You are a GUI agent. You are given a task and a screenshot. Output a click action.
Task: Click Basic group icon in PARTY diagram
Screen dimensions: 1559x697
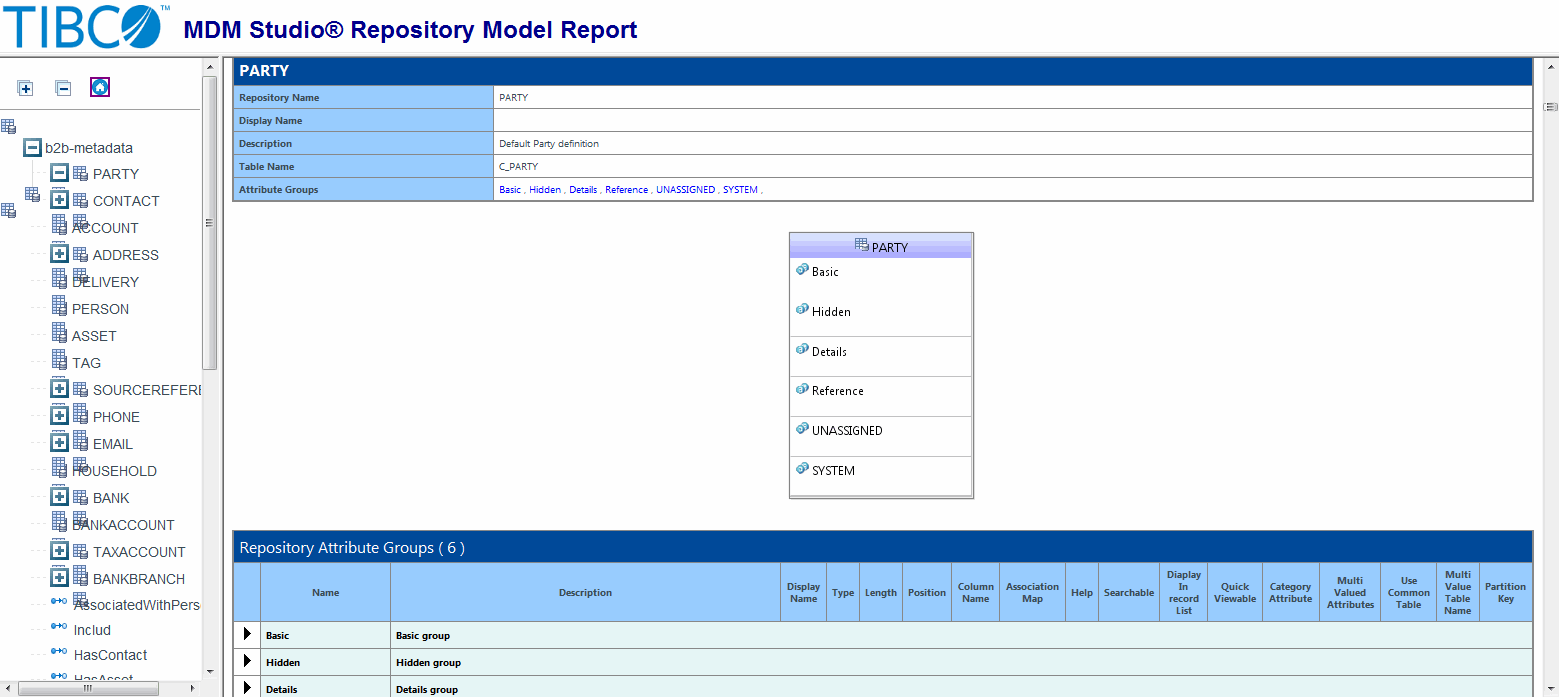(802, 270)
